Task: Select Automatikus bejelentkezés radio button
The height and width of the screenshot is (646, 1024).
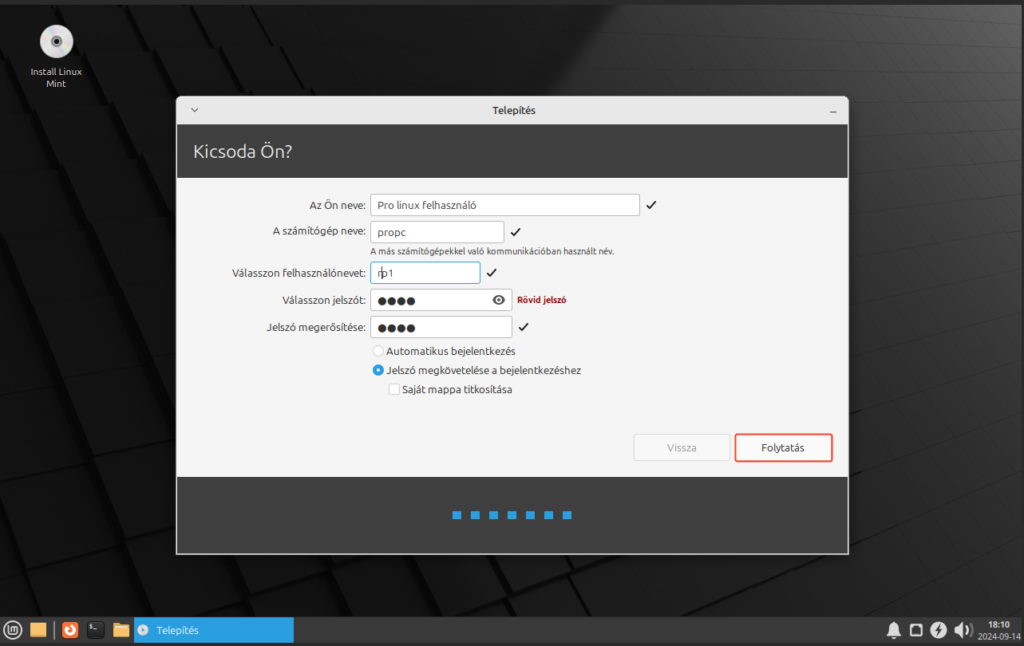Action: [378, 351]
